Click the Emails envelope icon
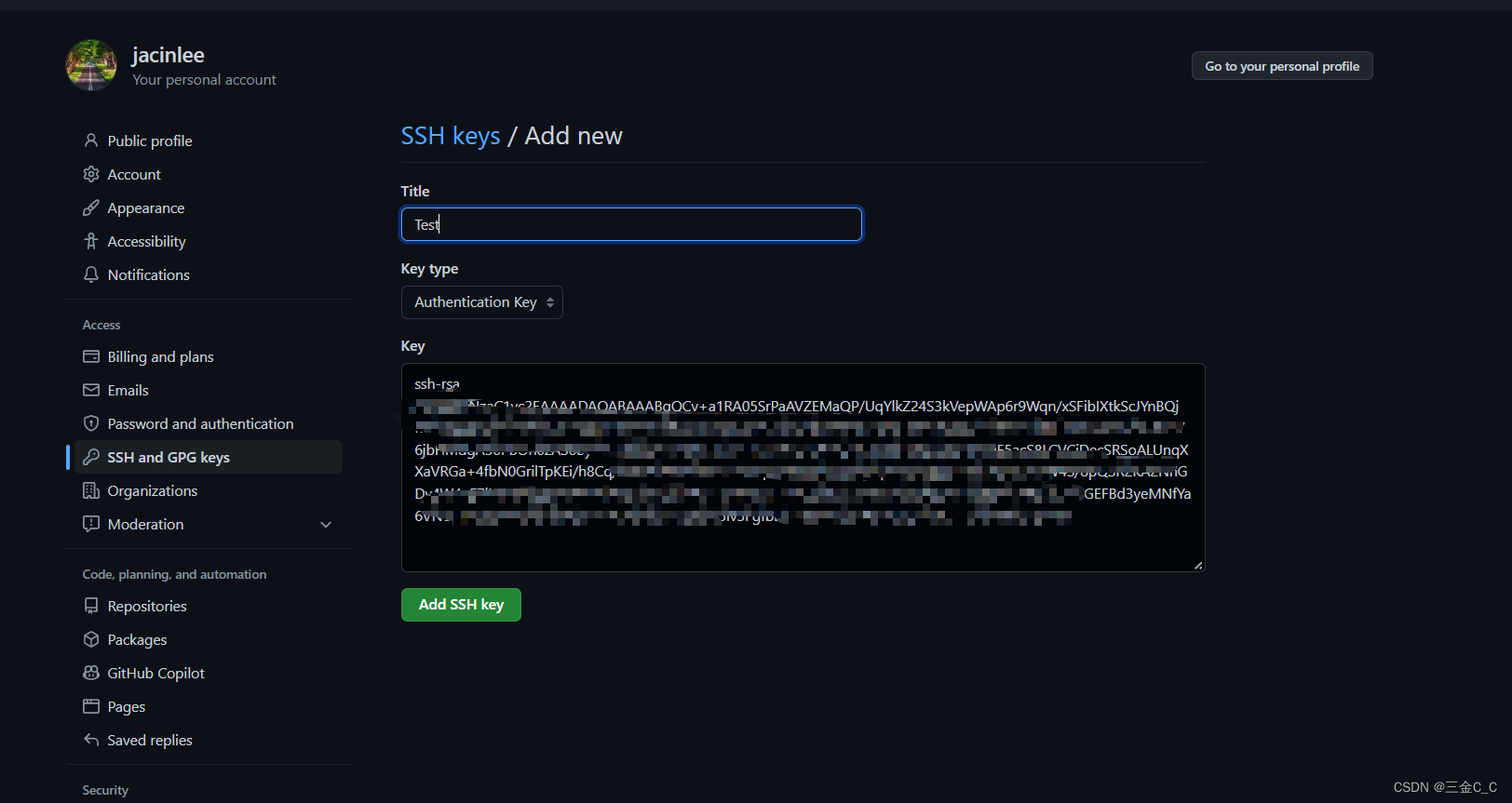 pos(91,390)
